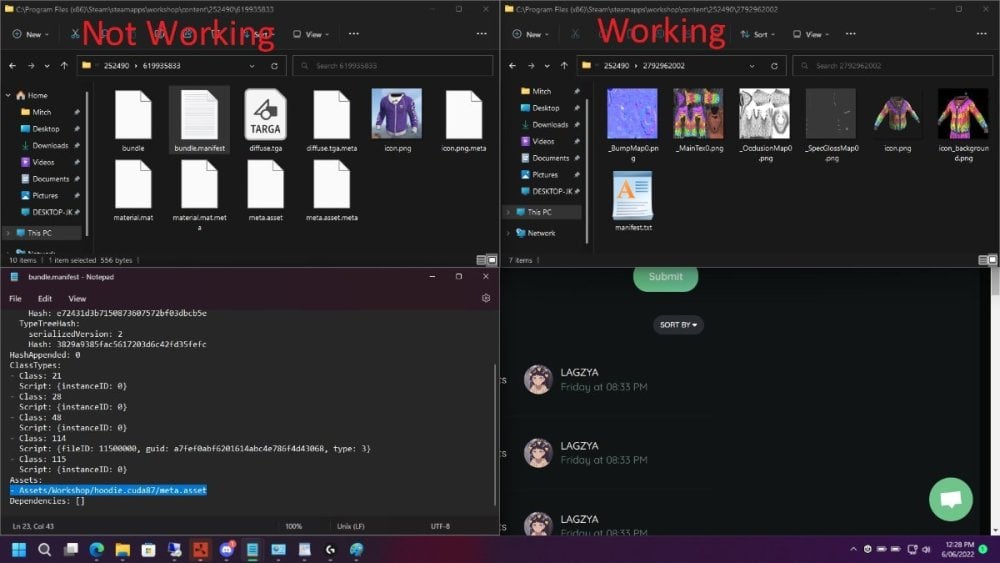1000x563 pixels.
Task: Select the purple hoodie icon.png thumbnail
Action: pyautogui.click(x=396, y=114)
